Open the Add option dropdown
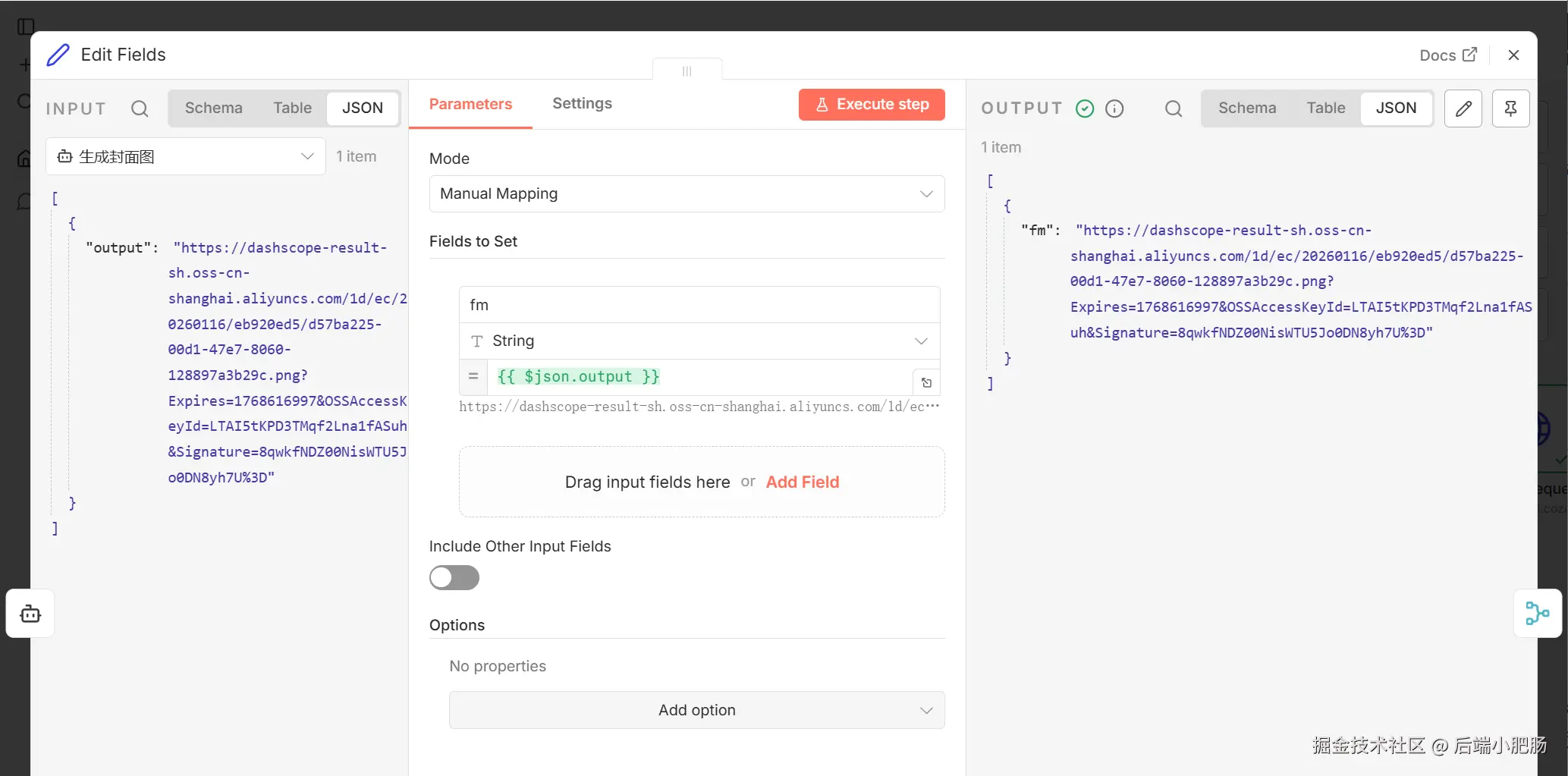Viewport: 1568px width, 776px height. (696, 710)
